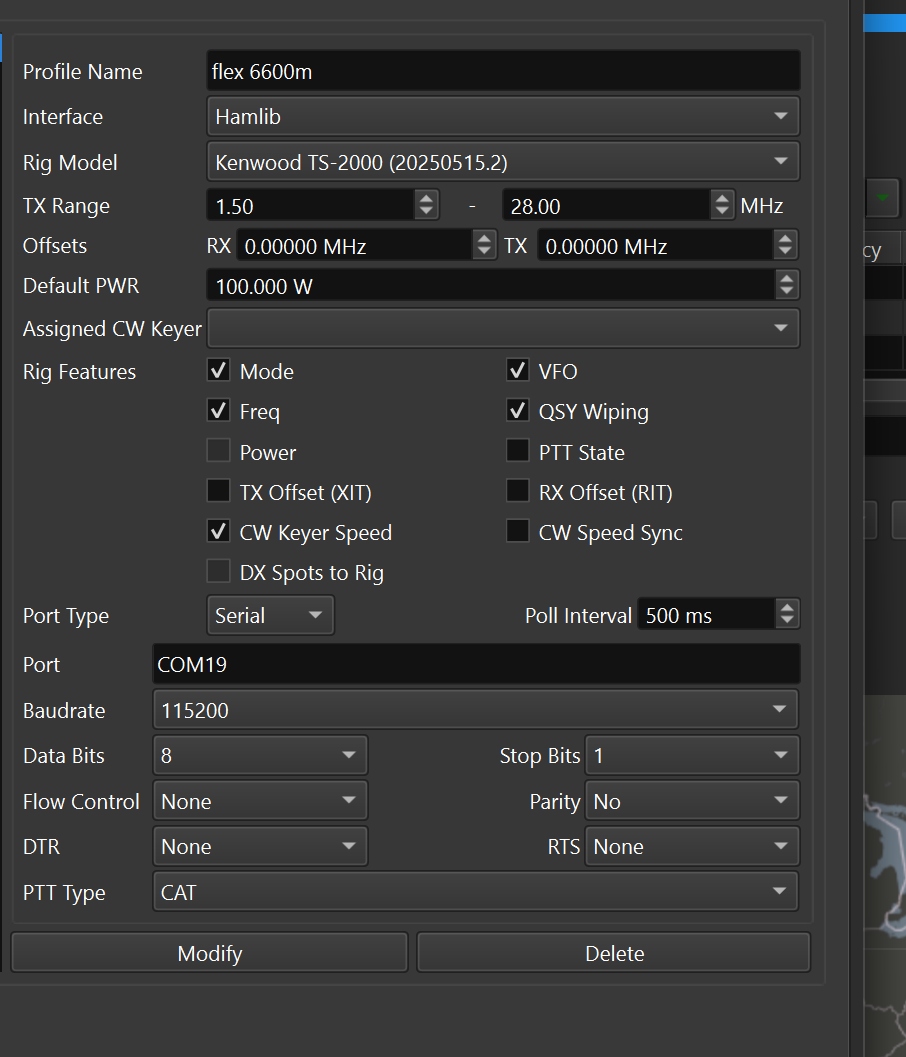Open the Parity dropdown showing No
Viewport: 906px width, 1057px height.
coord(692,801)
